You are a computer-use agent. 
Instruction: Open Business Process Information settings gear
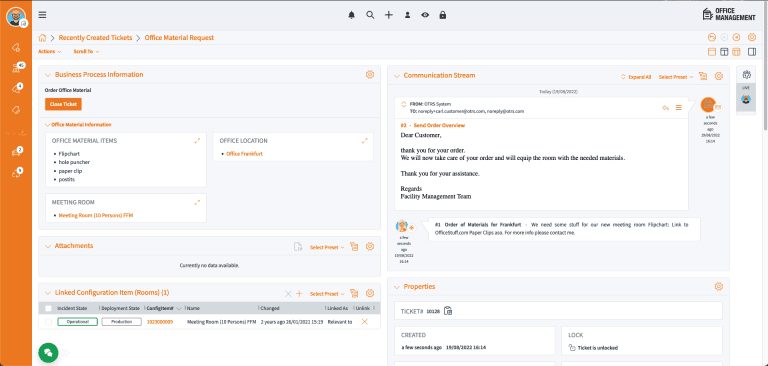pyautogui.click(x=370, y=74)
